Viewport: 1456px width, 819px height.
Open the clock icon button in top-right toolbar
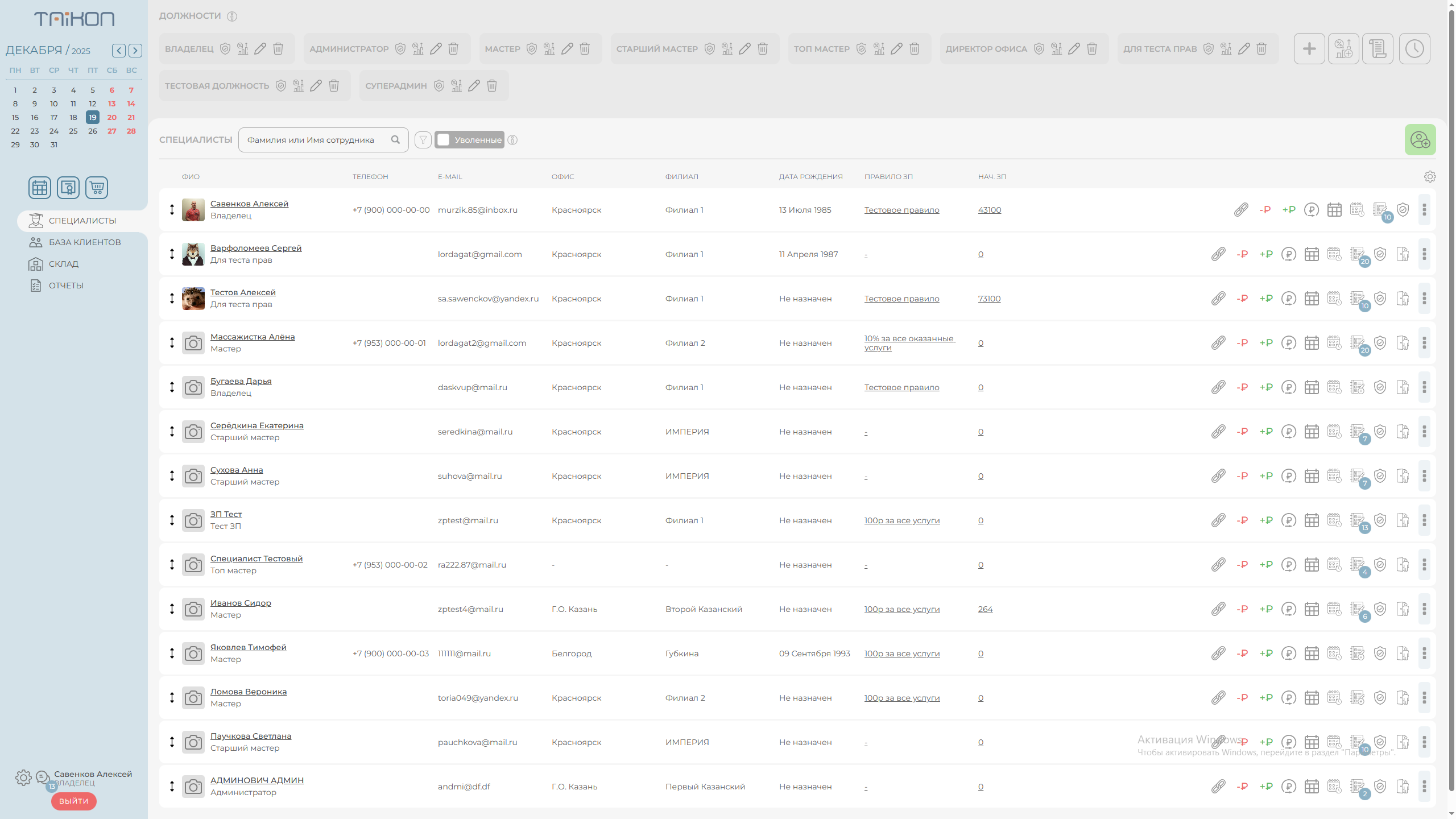tap(1414, 49)
